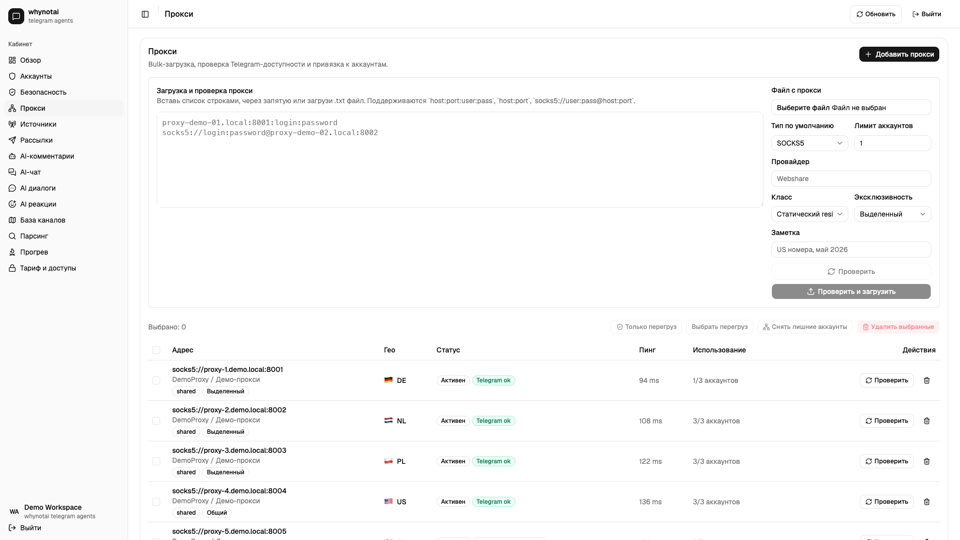Open AI диалоги in the sidebar

coord(64,188)
